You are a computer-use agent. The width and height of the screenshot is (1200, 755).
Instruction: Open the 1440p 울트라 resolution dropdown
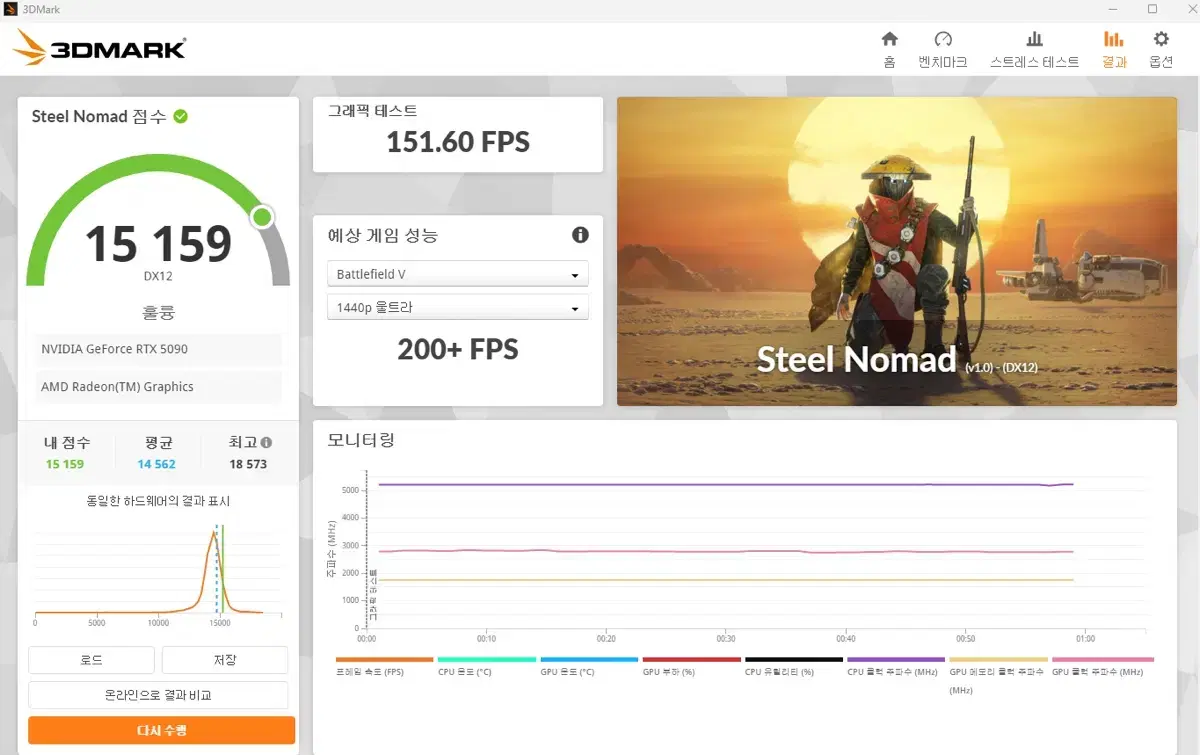coord(457,308)
